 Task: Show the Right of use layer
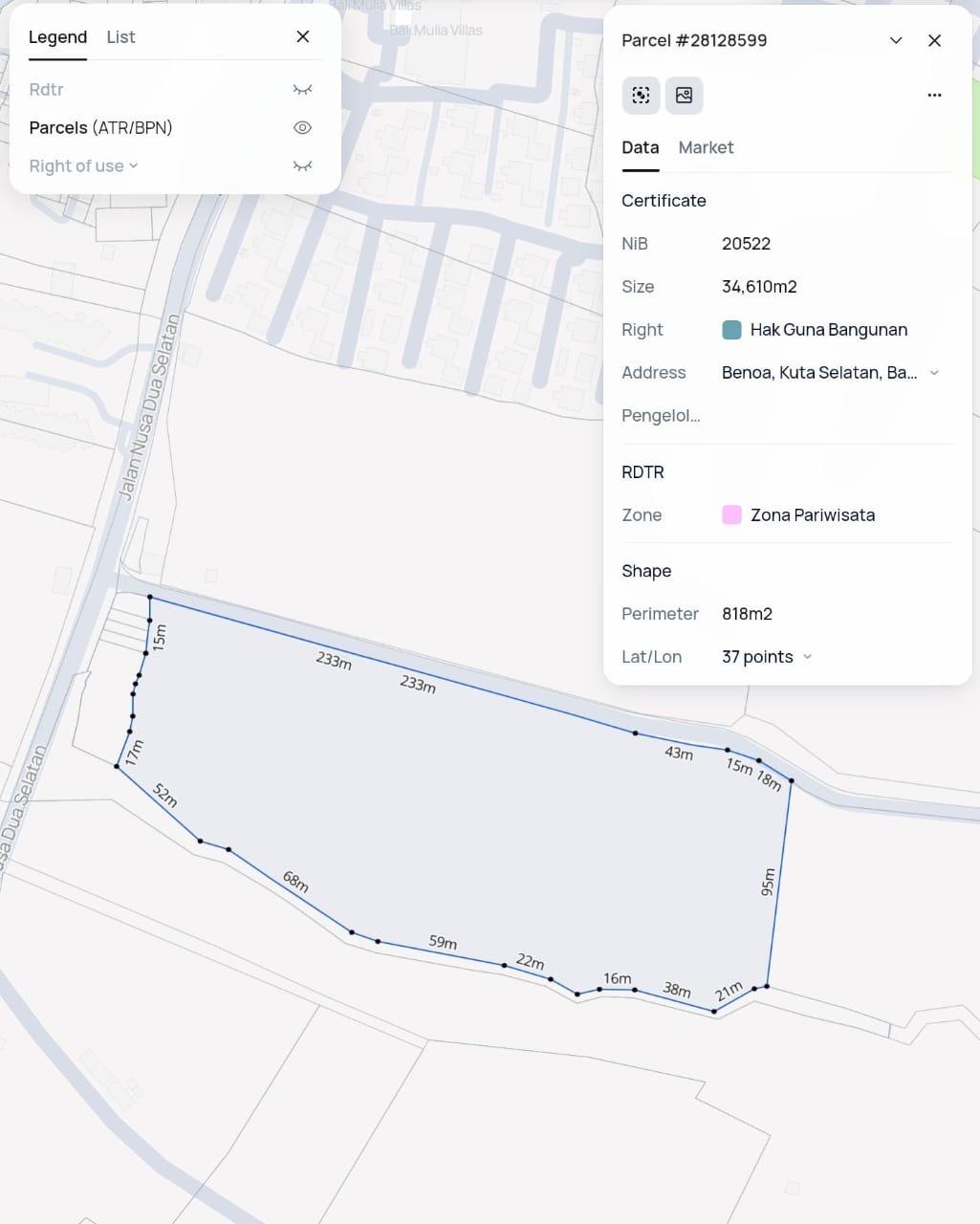point(302,166)
